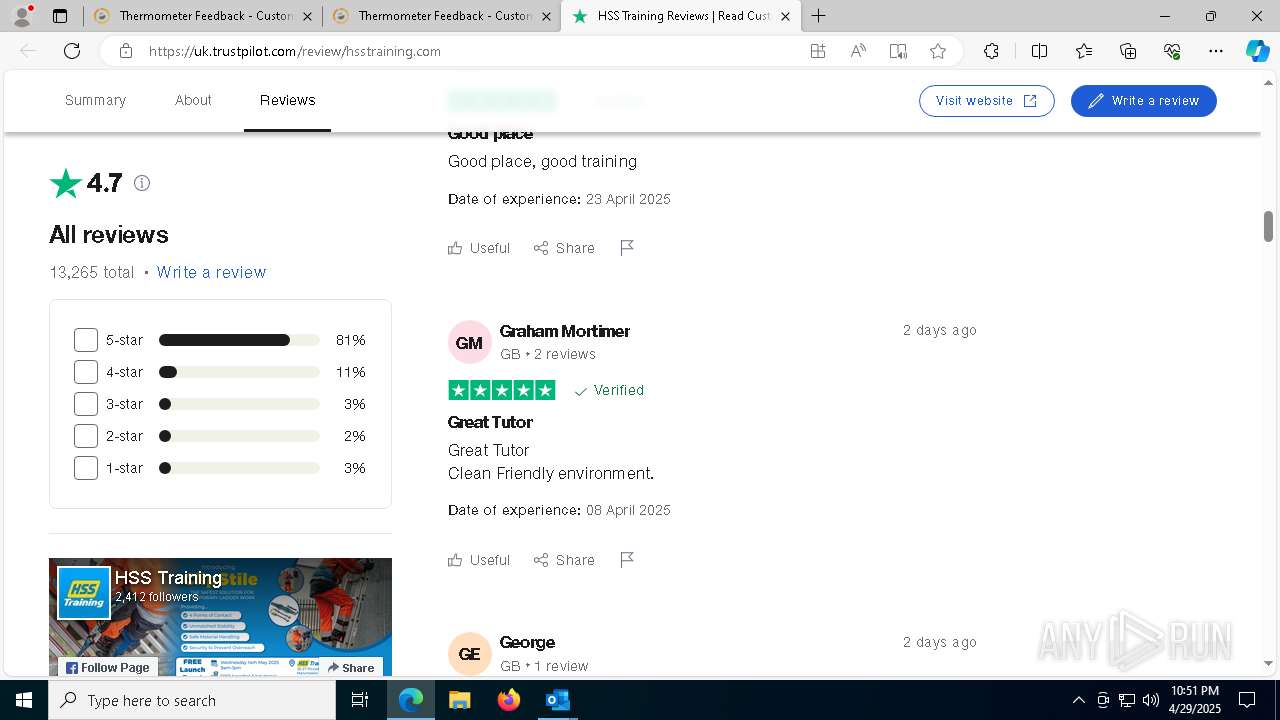Open George's profile name link

[x=527, y=642]
